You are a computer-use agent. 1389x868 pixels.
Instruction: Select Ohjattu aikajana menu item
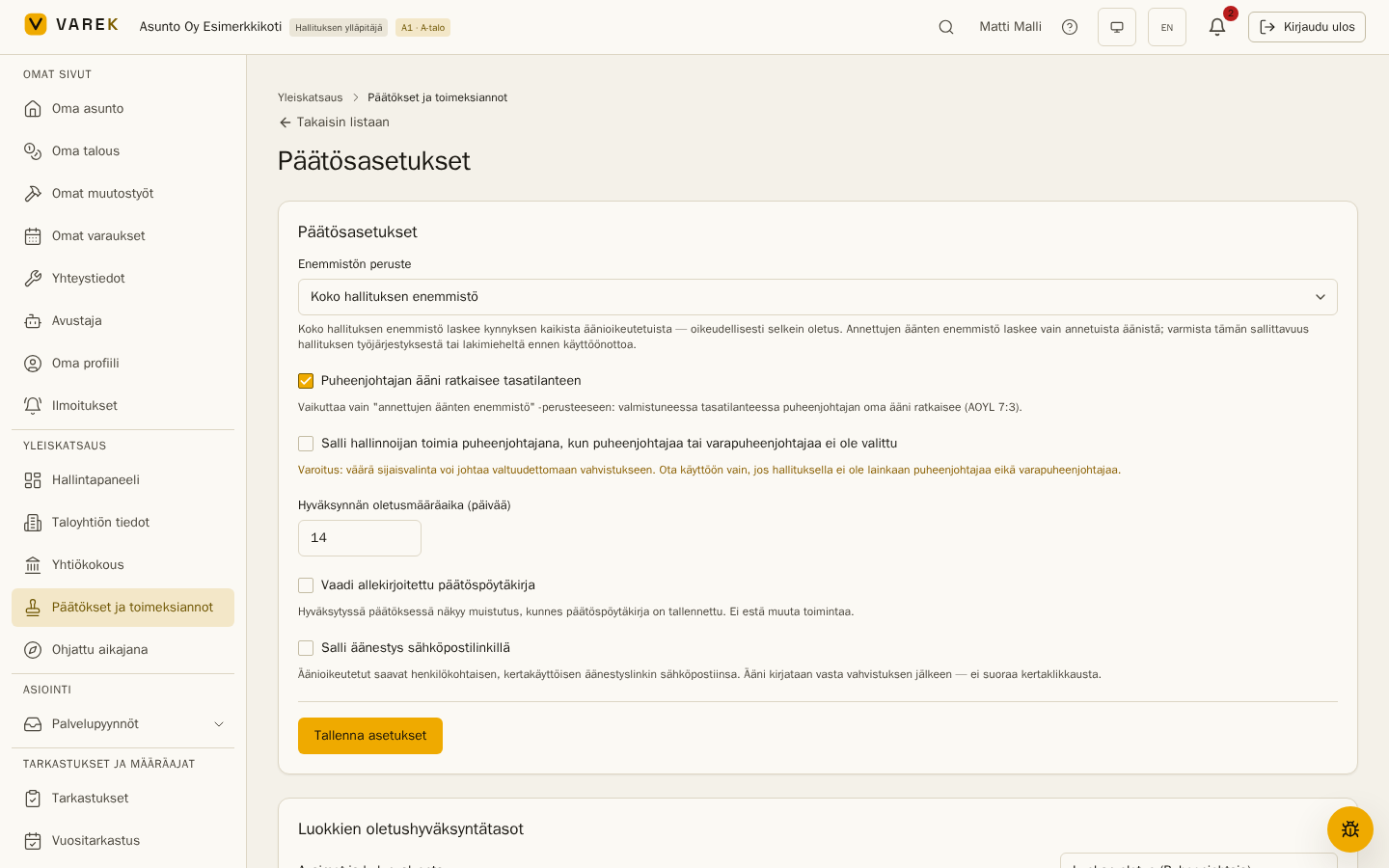(123, 650)
